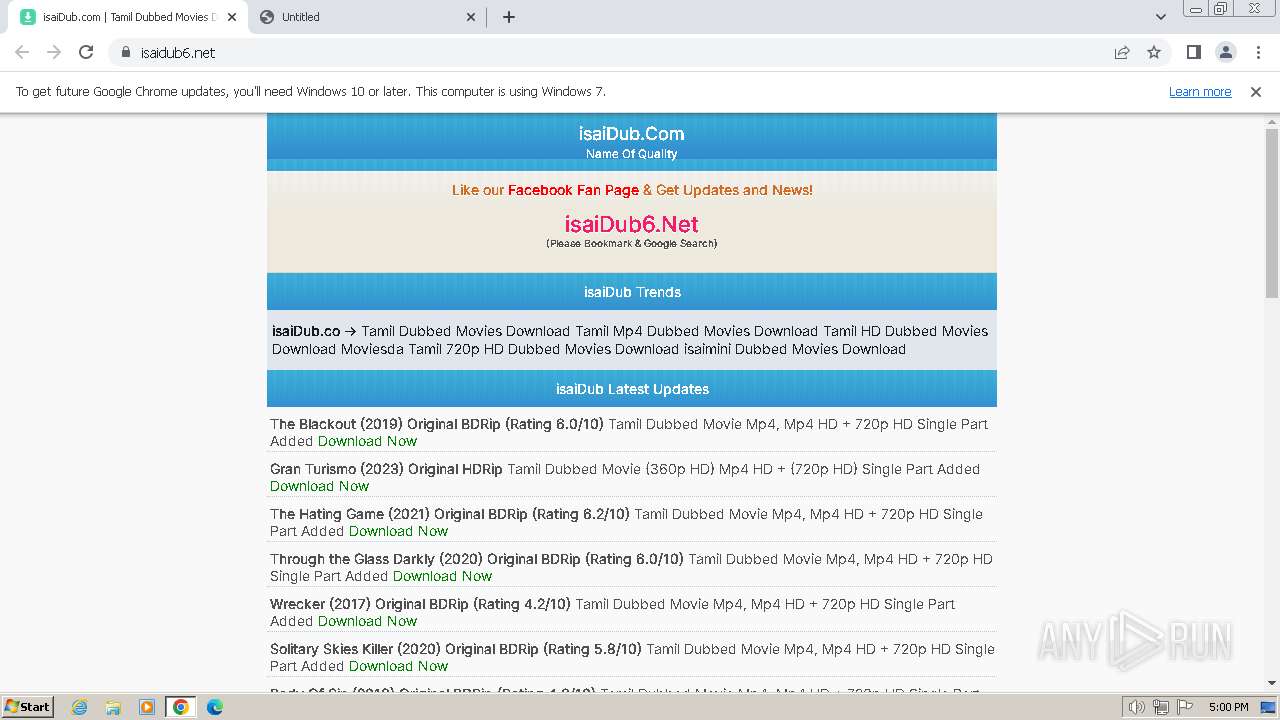Close the Untitled tab

coord(472,17)
